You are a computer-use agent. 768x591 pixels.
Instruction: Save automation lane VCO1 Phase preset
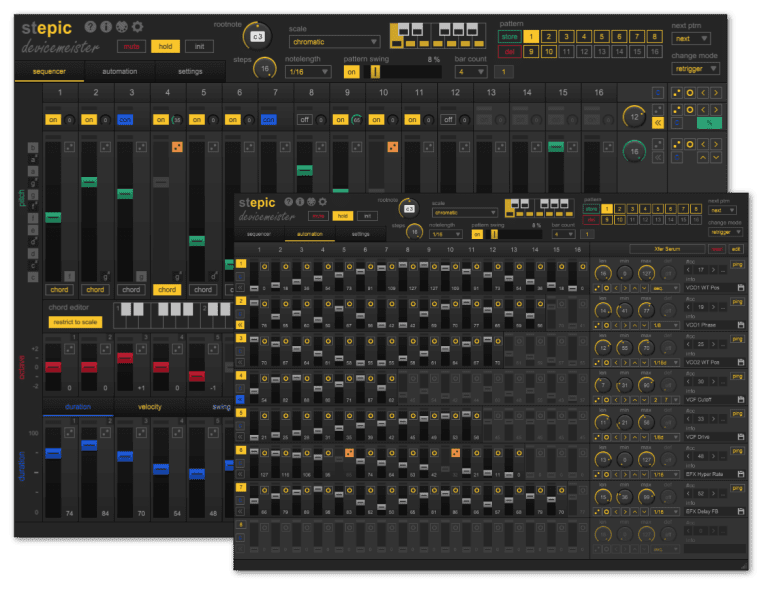tap(741, 325)
